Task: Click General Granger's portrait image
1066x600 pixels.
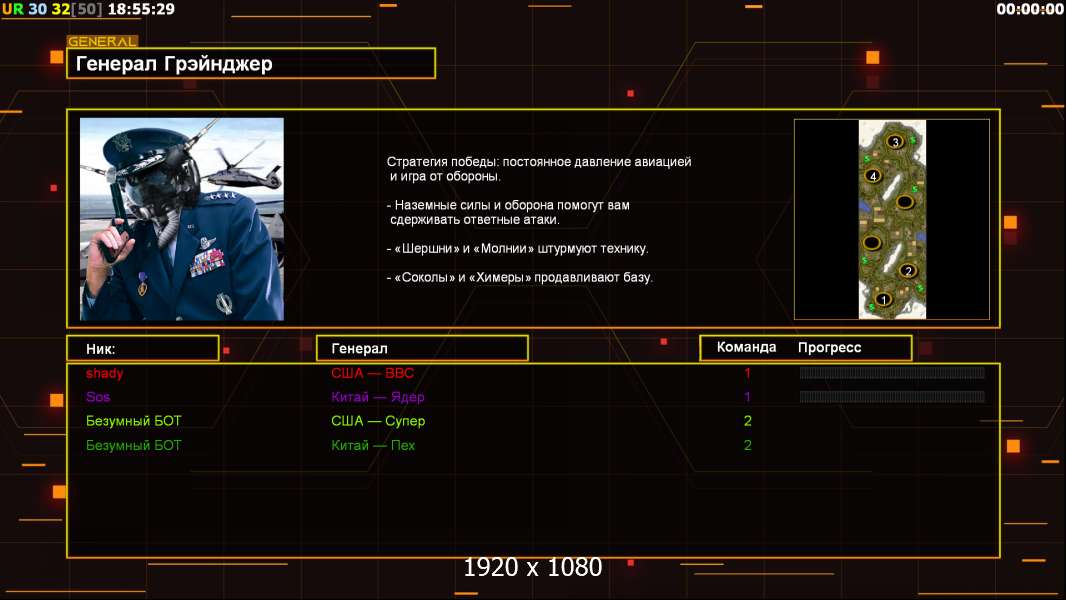Action: 182,219
